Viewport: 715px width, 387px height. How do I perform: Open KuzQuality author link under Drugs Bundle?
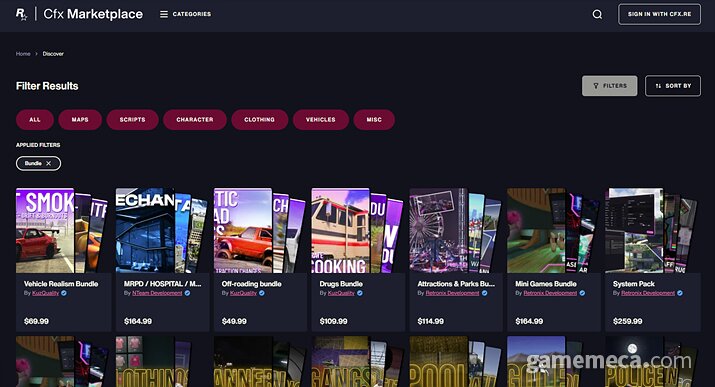click(x=341, y=293)
